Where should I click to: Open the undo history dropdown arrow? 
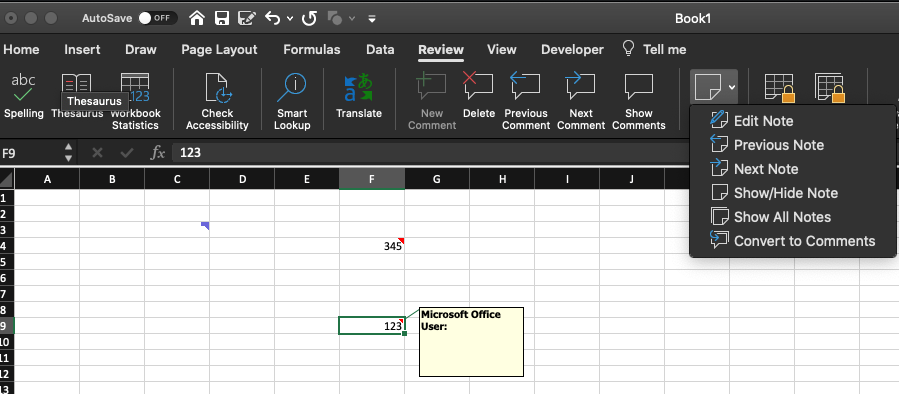coord(290,18)
